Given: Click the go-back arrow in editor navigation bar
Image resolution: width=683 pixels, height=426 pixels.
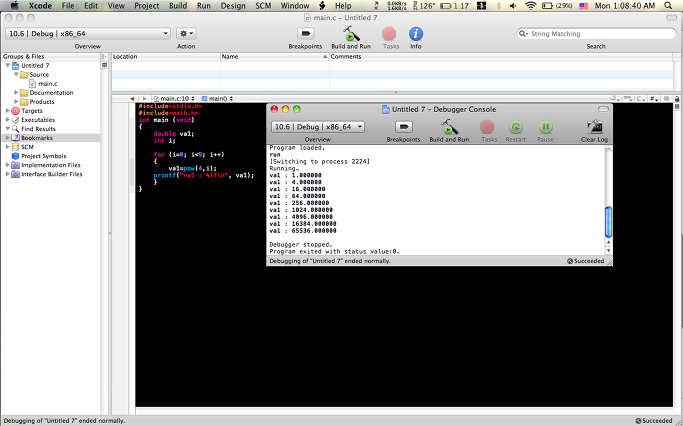Looking at the screenshot, I should click(132, 98).
